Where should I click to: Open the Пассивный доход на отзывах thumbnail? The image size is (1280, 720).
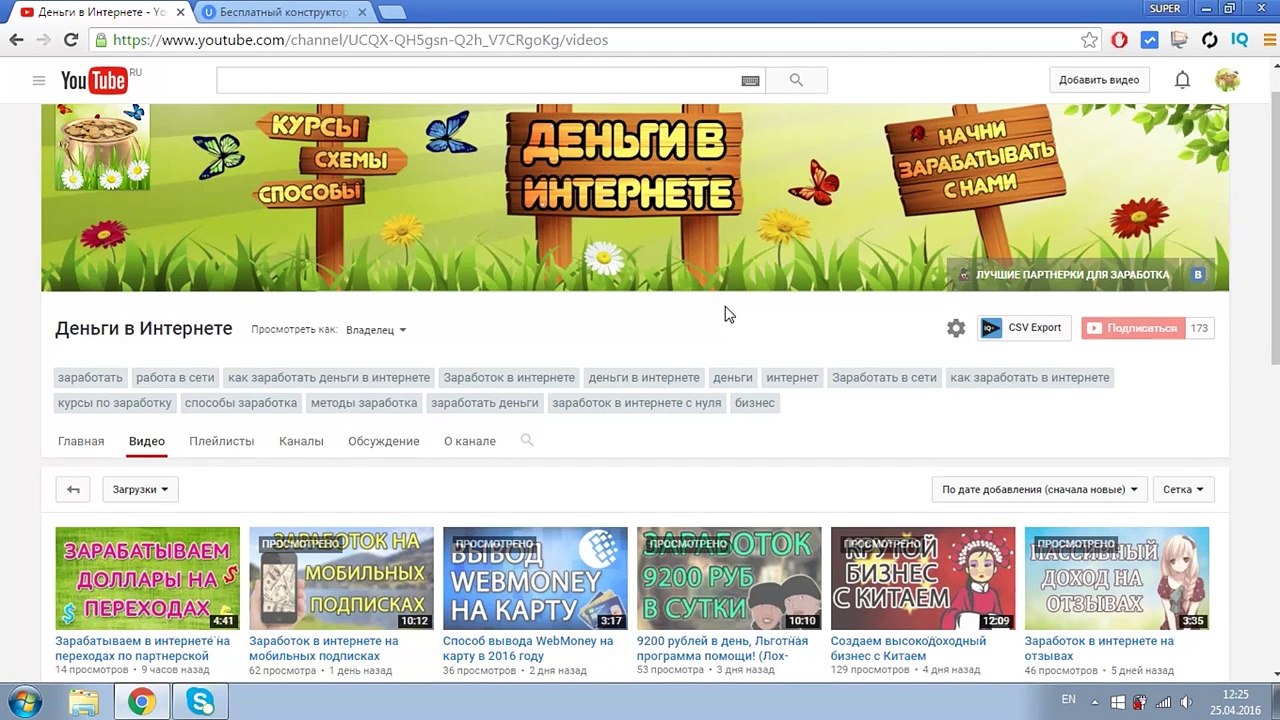pos(1117,579)
